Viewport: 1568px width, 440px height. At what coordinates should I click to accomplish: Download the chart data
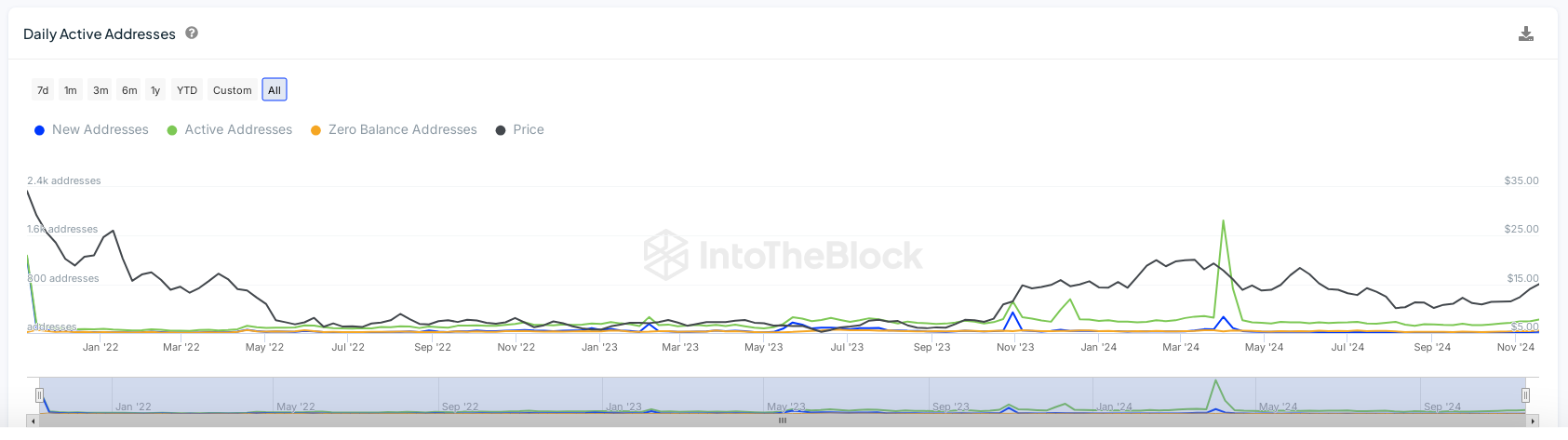point(1525,34)
